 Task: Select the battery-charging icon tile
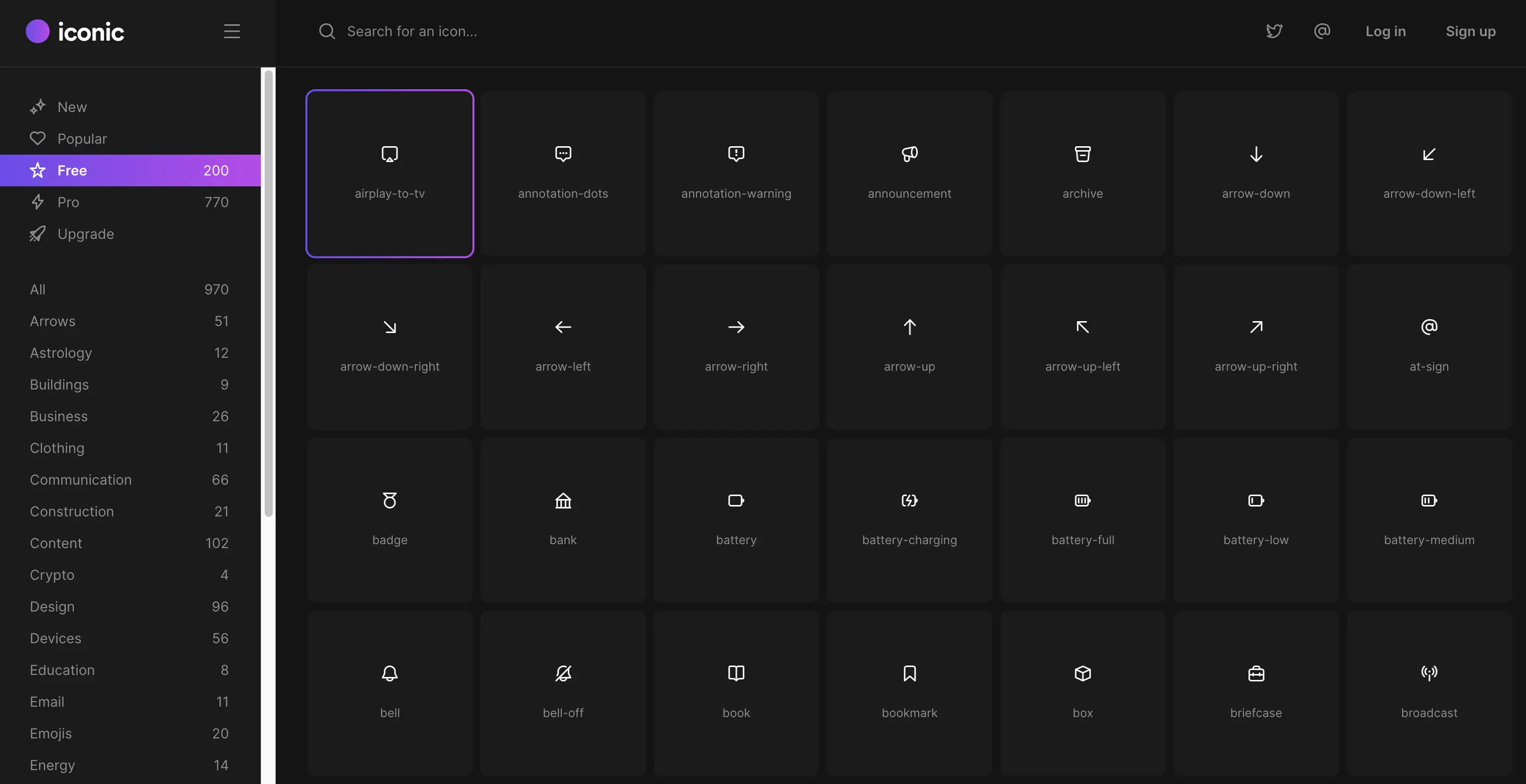(909, 519)
